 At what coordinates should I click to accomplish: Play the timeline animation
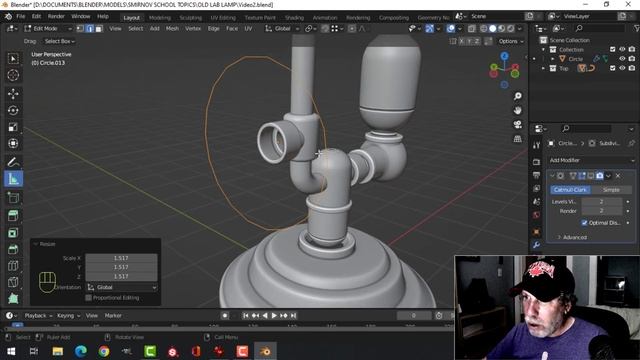tap(274, 316)
